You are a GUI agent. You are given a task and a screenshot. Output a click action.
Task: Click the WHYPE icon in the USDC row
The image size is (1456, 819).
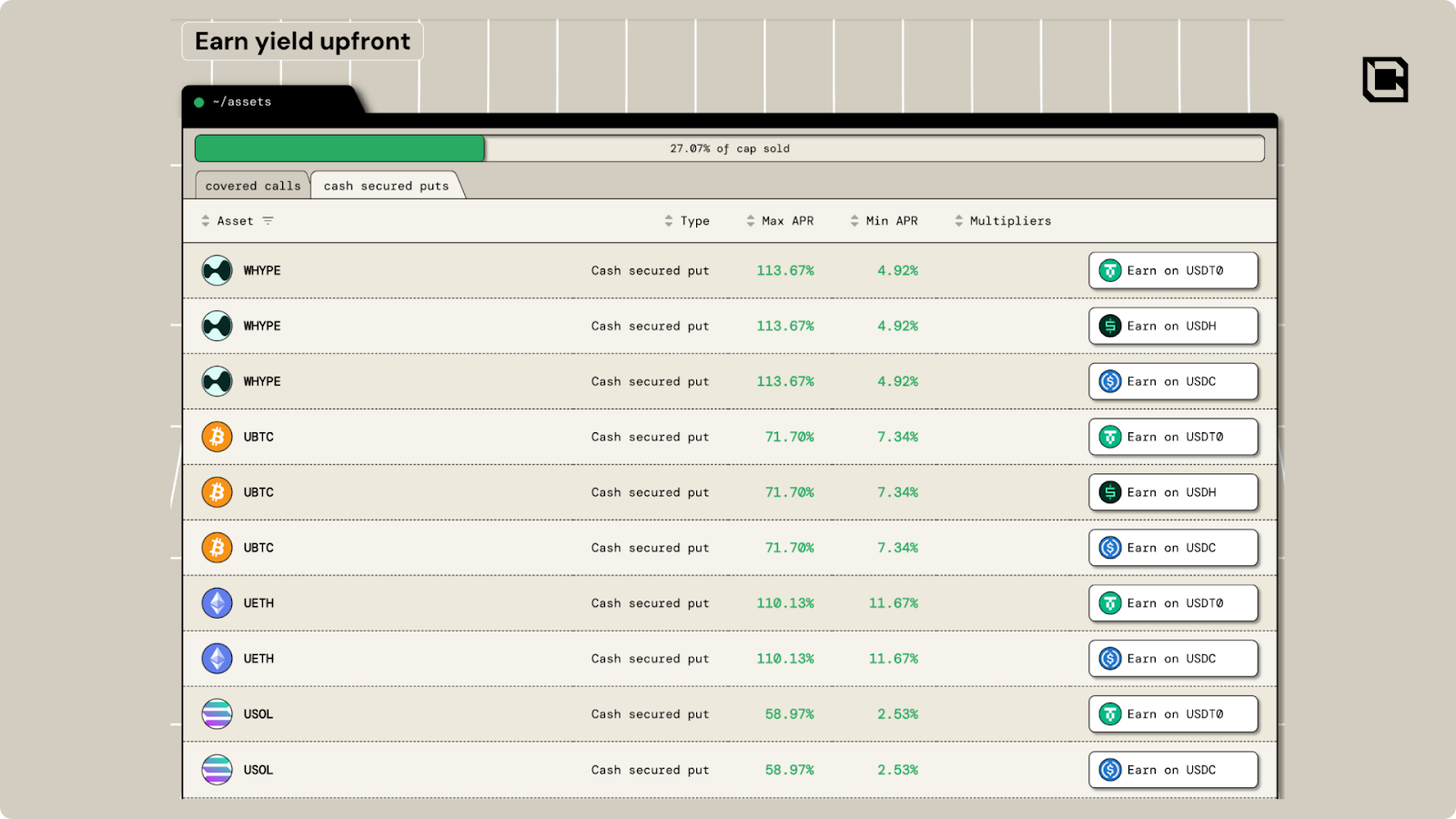(217, 381)
